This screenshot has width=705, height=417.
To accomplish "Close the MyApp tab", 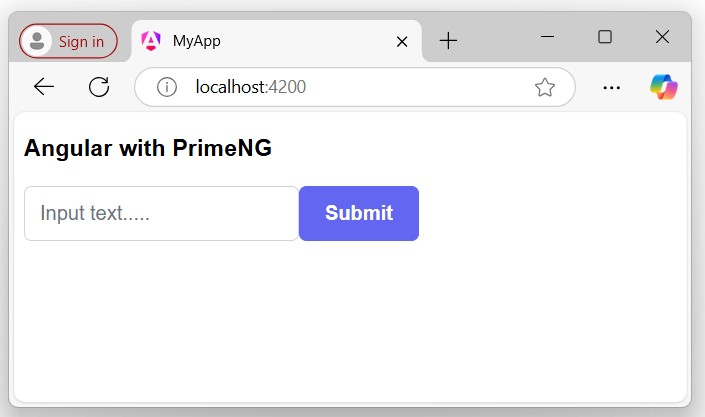I will [402, 41].
